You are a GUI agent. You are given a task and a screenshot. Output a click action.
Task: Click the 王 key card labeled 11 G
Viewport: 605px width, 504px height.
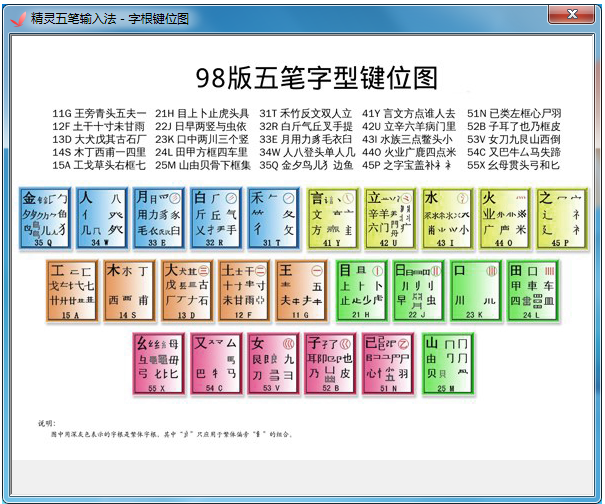302,291
